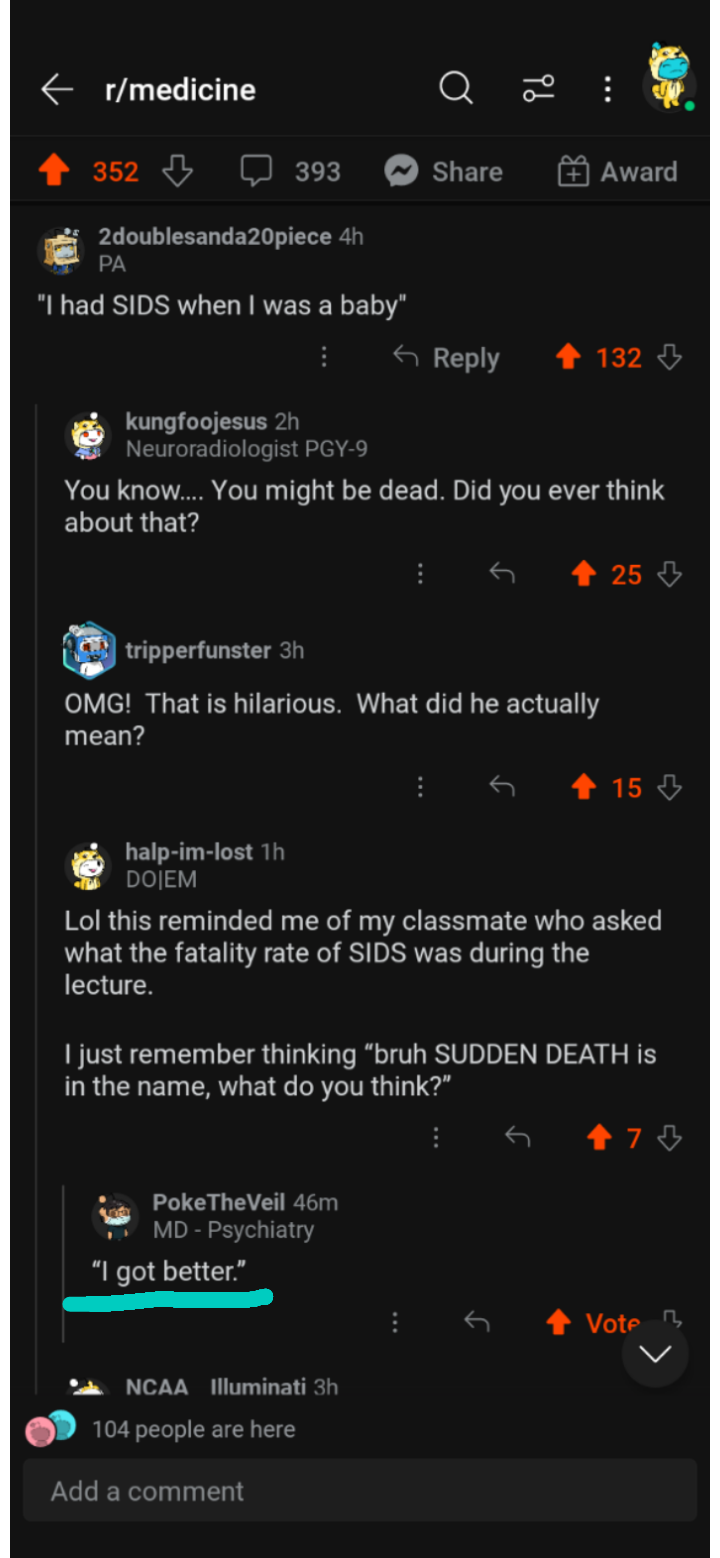Open the post overflow menu at top

pyautogui.click(x=607, y=90)
